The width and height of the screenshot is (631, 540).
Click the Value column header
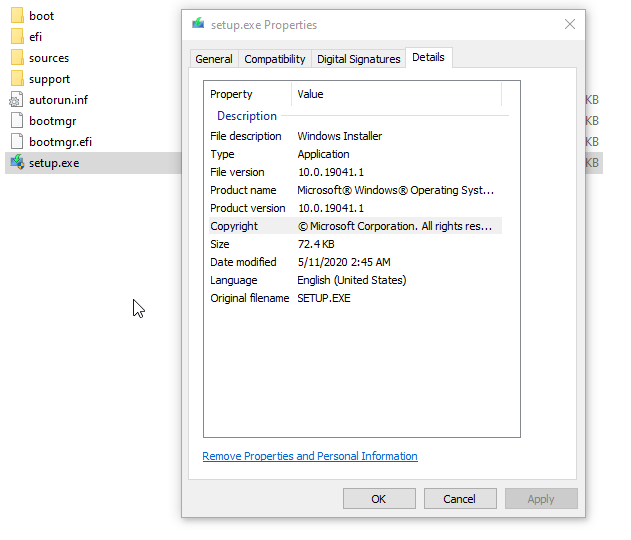396,94
